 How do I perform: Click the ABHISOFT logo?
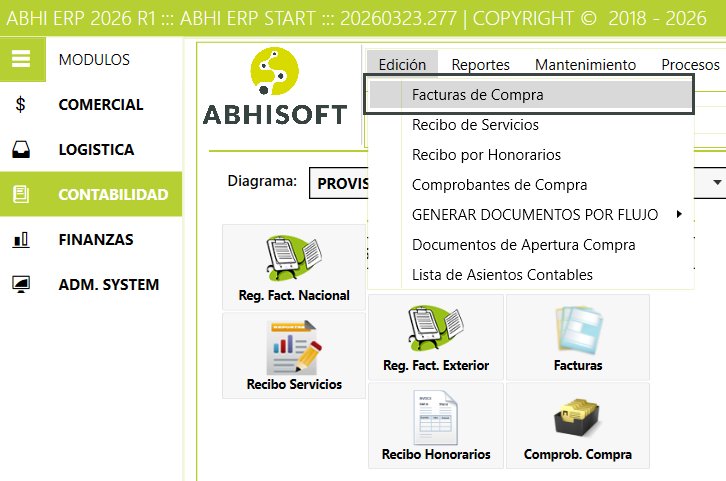(x=275, y=88)
